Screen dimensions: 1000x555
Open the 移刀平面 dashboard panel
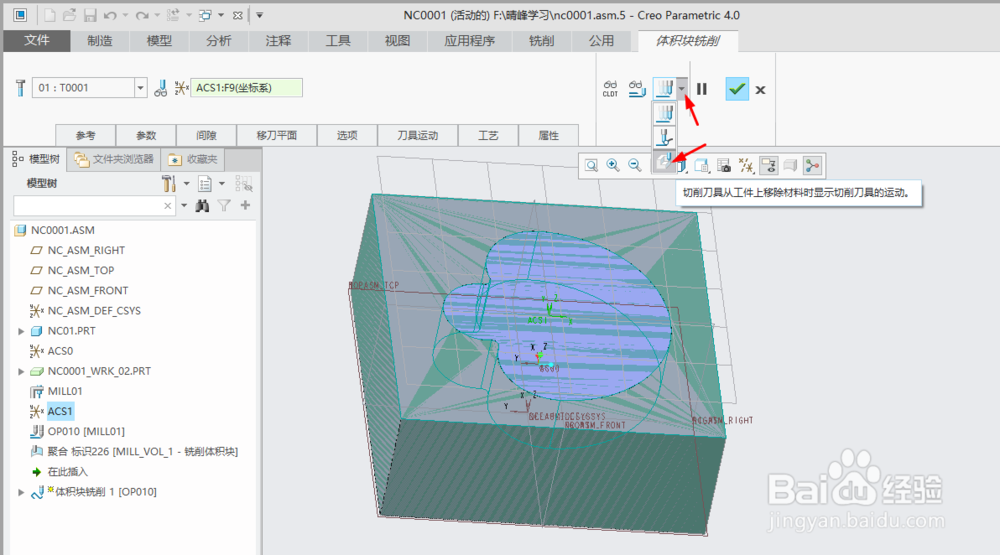click(277, 135)
